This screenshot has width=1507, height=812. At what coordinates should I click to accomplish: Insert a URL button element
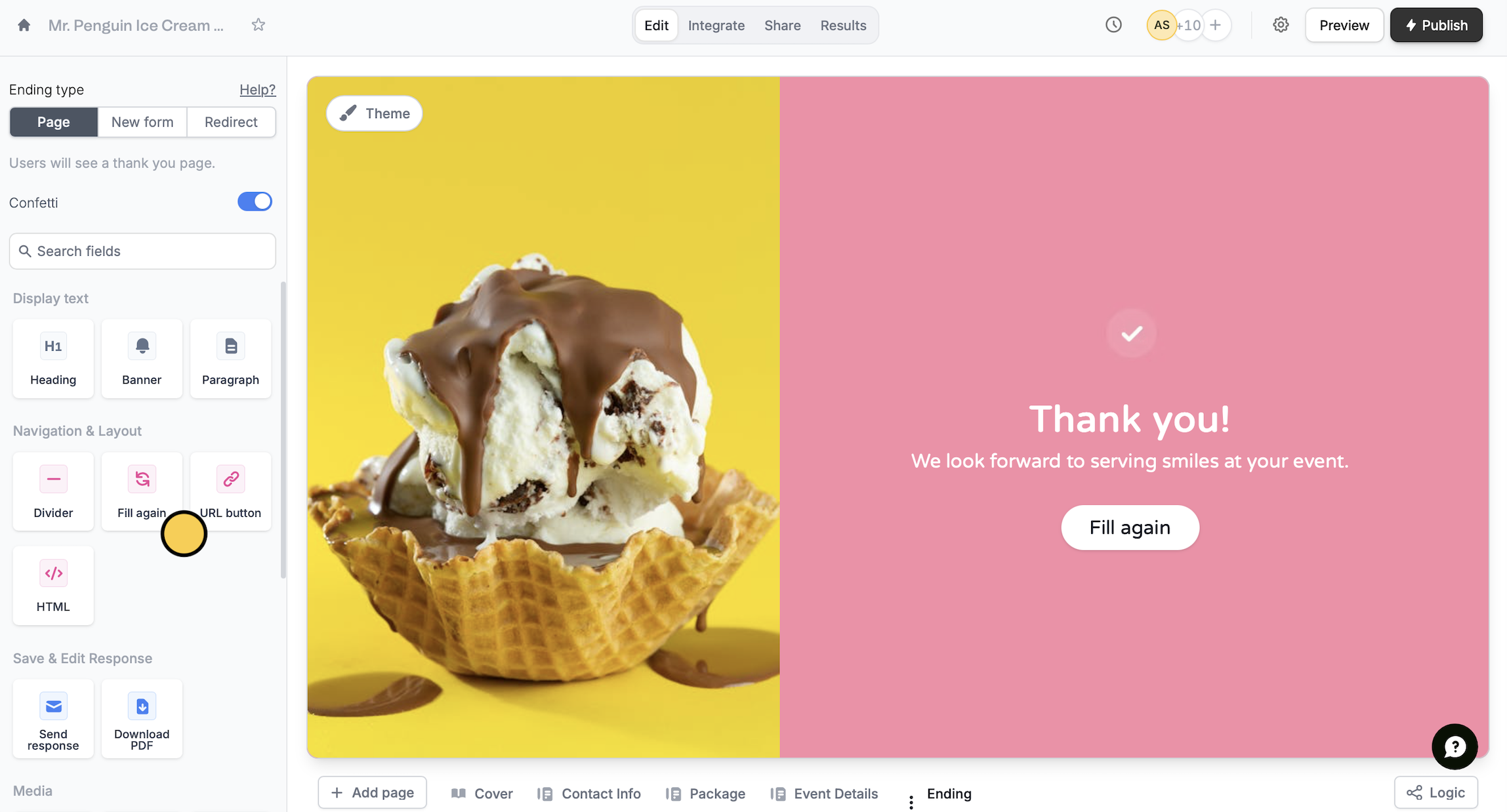tap(230, 491)
